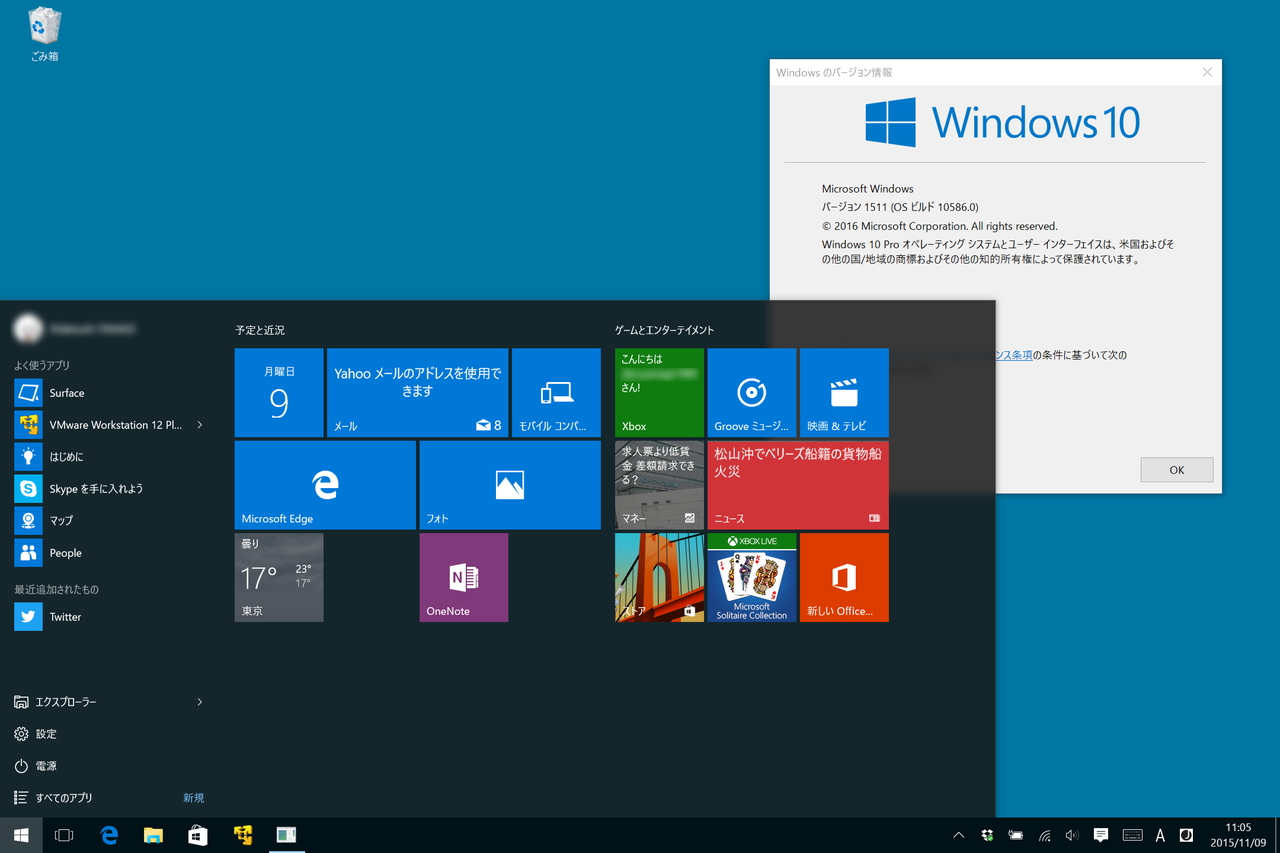Open the Xbox tile greeting こんにちは
1280x853 pixels.
click(658, 392)
